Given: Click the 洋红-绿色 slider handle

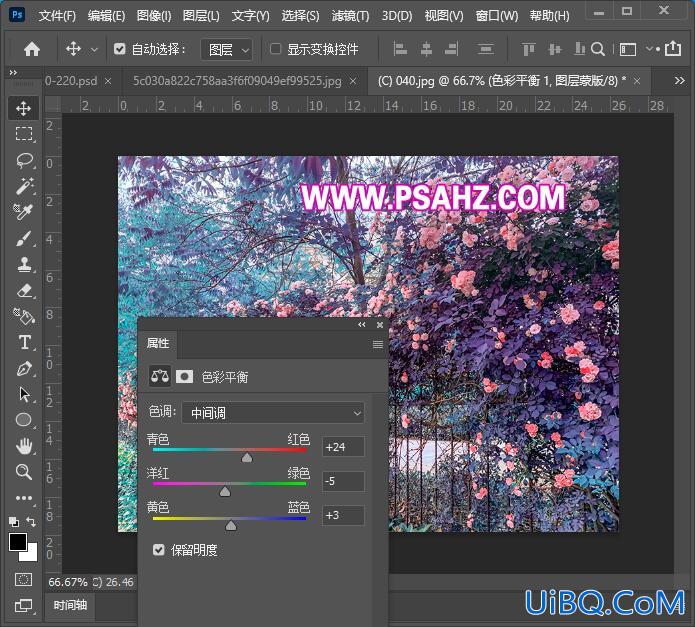Looking at the screenshot, I should [x=225, y=491].
